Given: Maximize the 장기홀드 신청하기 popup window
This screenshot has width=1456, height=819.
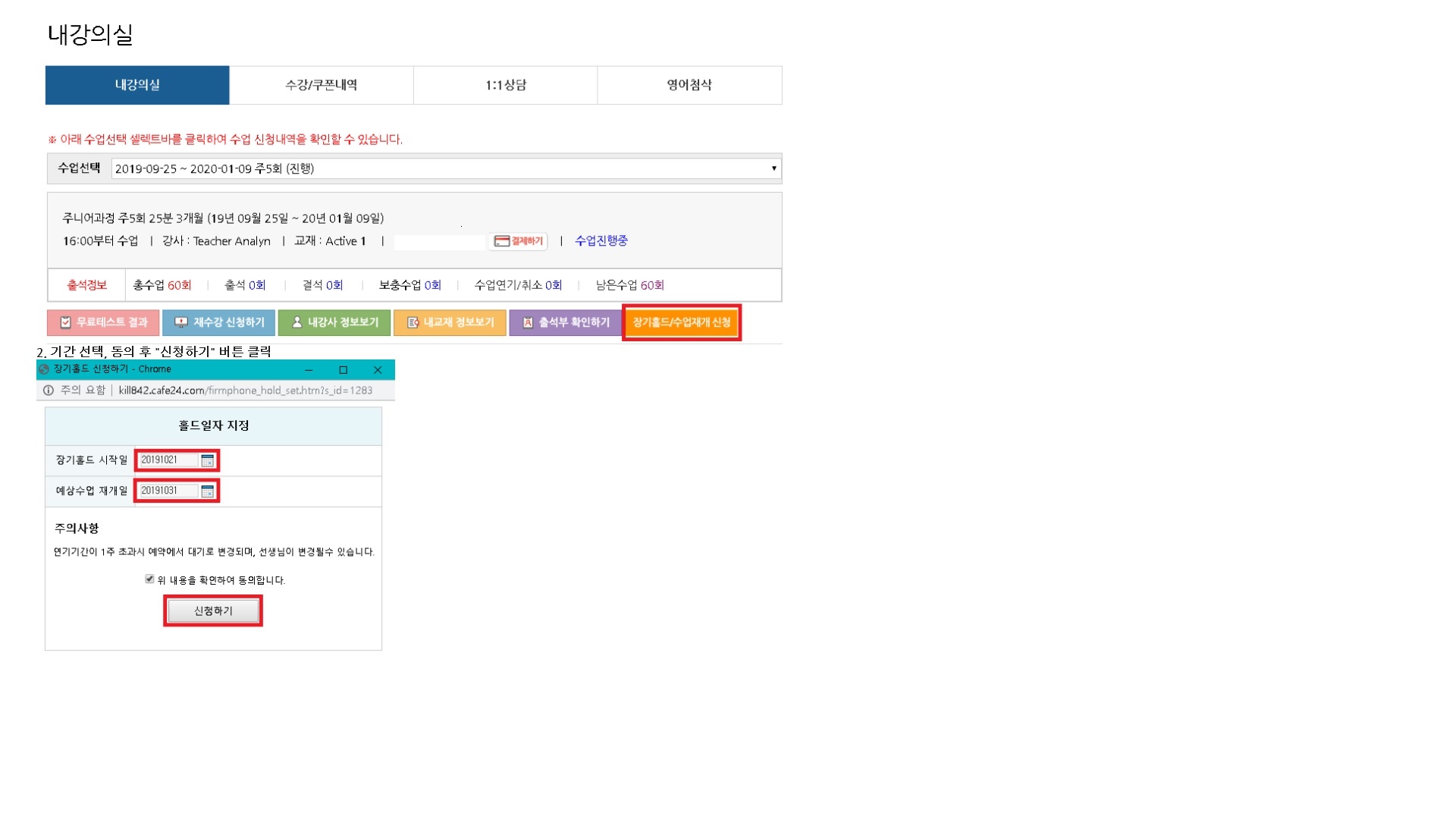Looking at the screenshot, I should pyautogui.click(x=344, y=370).
